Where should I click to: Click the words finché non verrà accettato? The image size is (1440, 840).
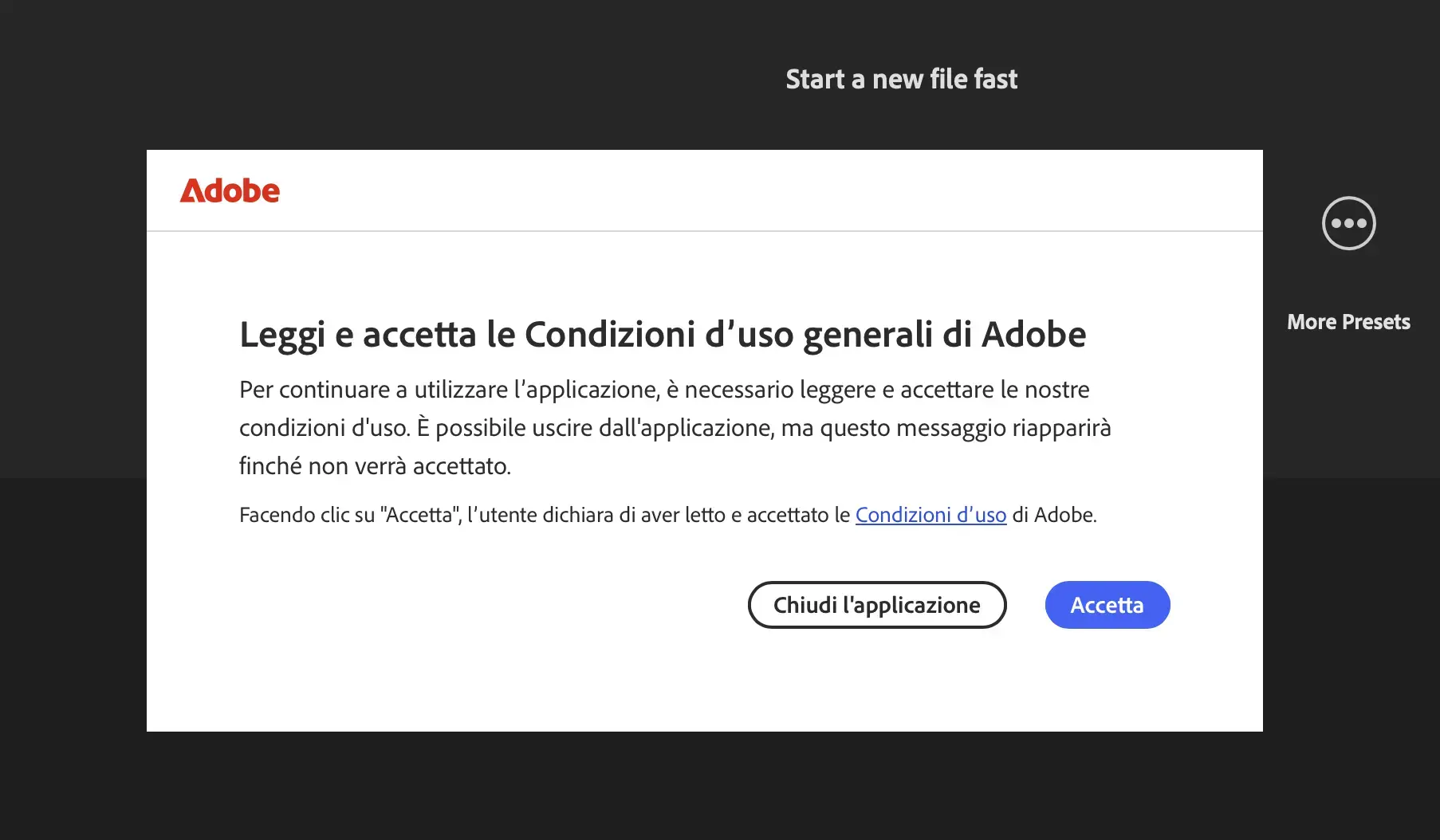[375, 466]
